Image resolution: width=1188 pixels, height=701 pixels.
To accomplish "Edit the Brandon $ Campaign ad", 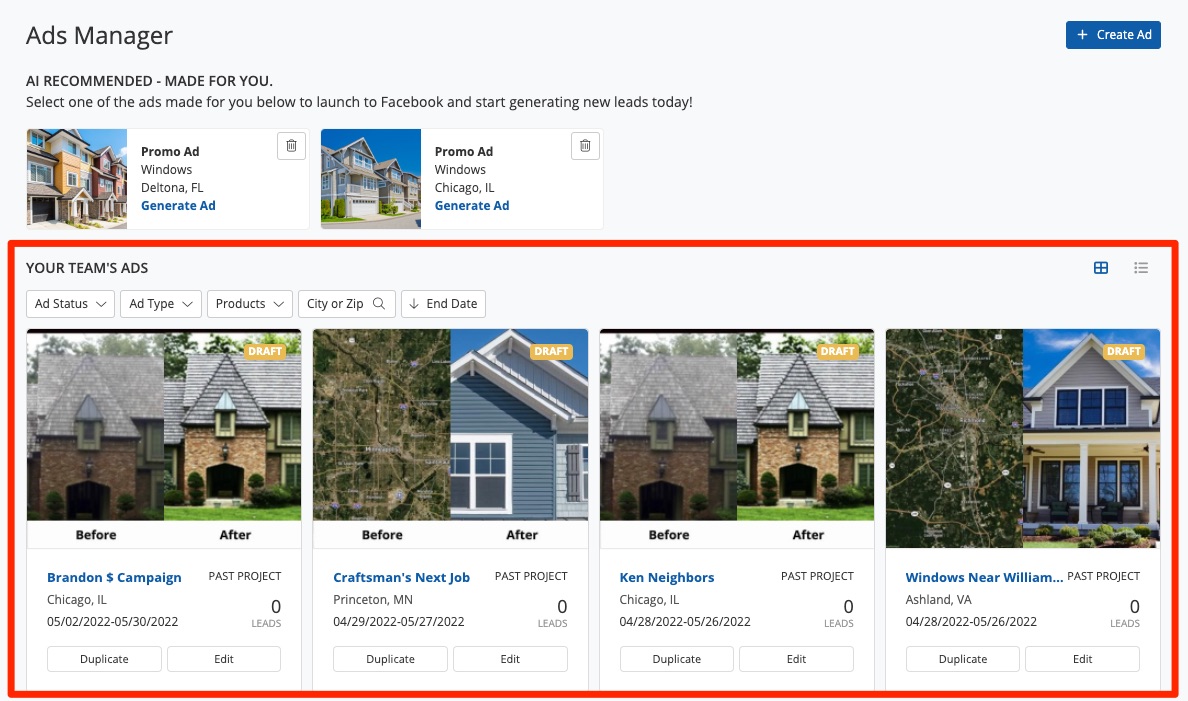I will 224,659.
